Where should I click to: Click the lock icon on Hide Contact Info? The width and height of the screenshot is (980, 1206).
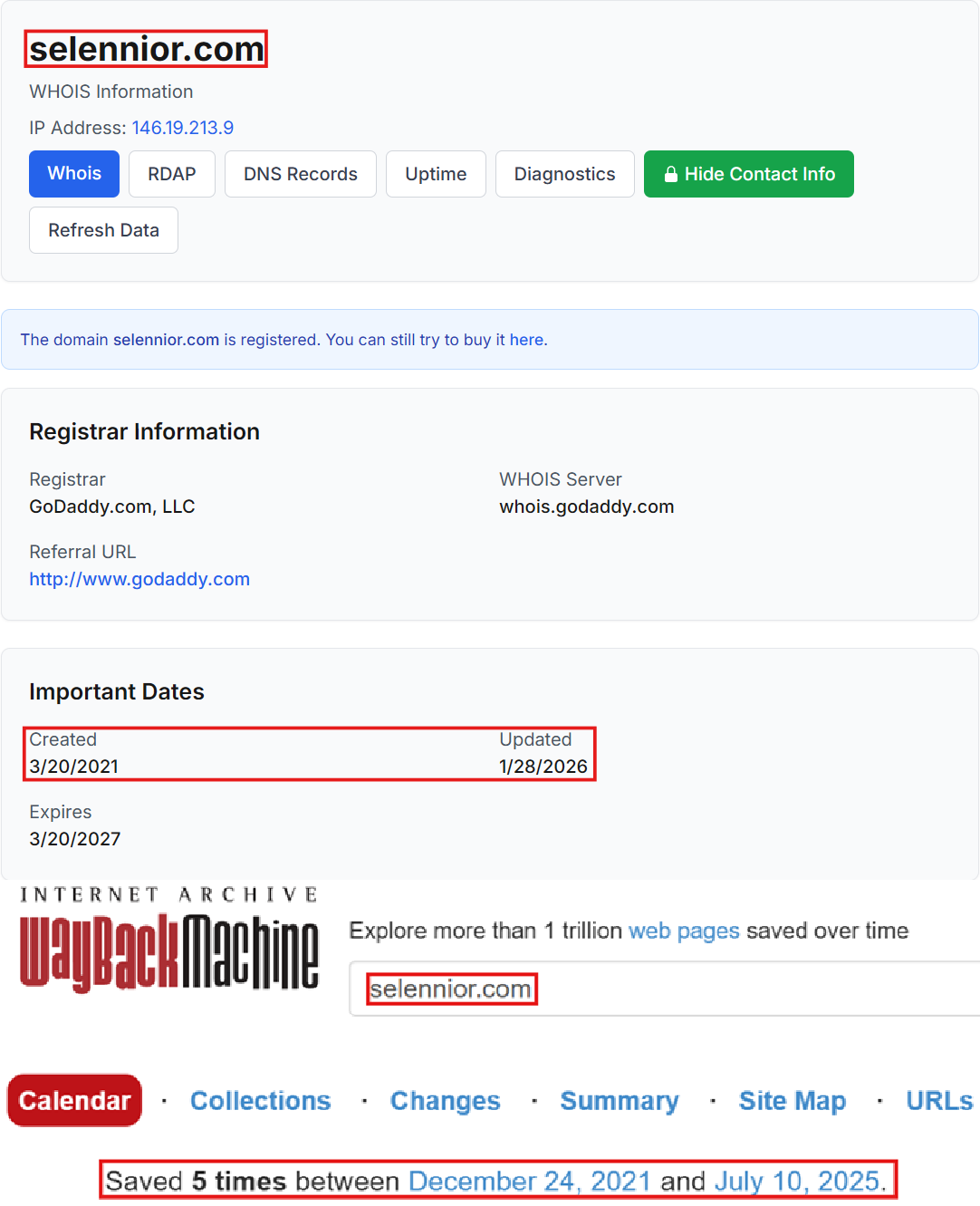click(670, 174)
